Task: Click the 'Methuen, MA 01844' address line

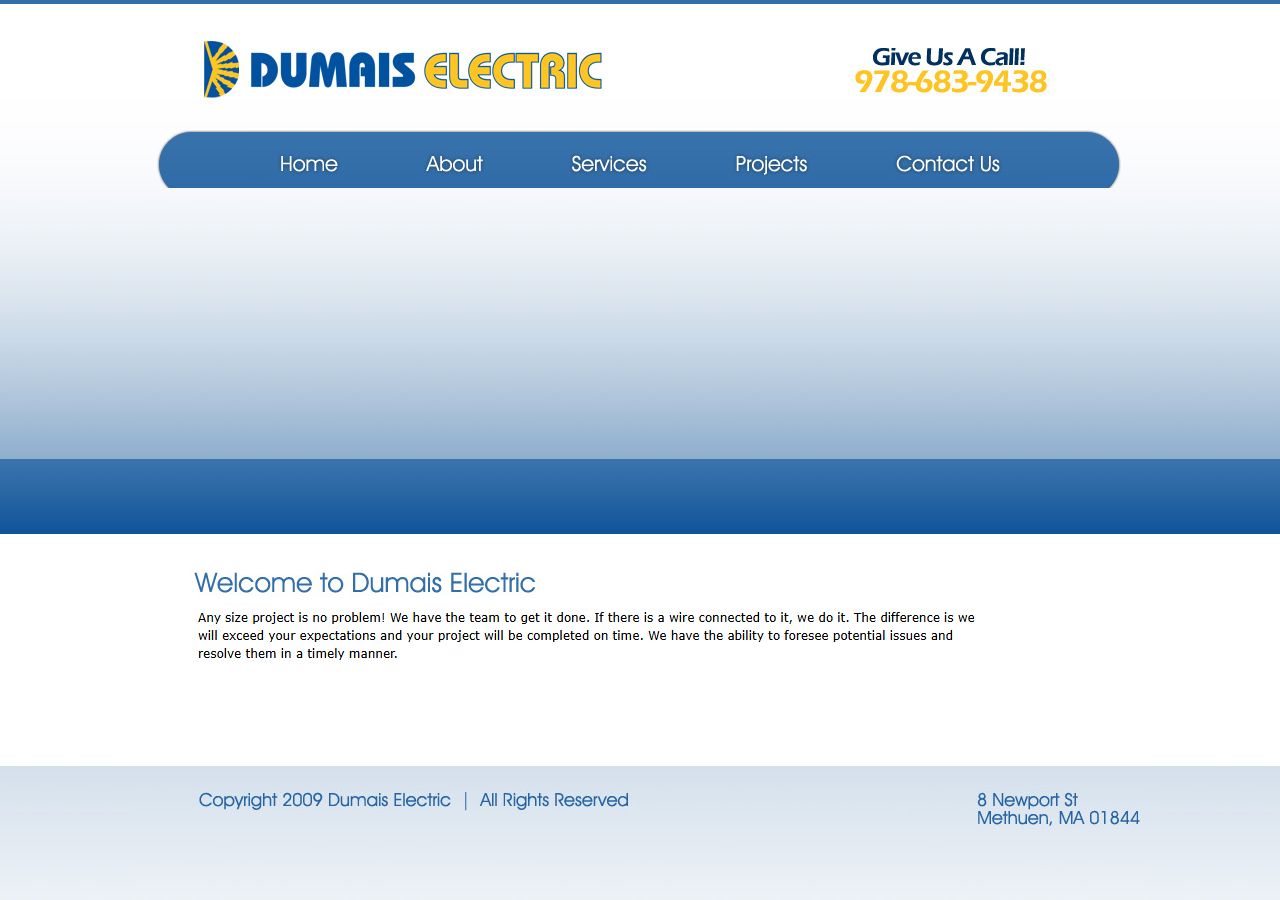Action: pos(1058,818)
